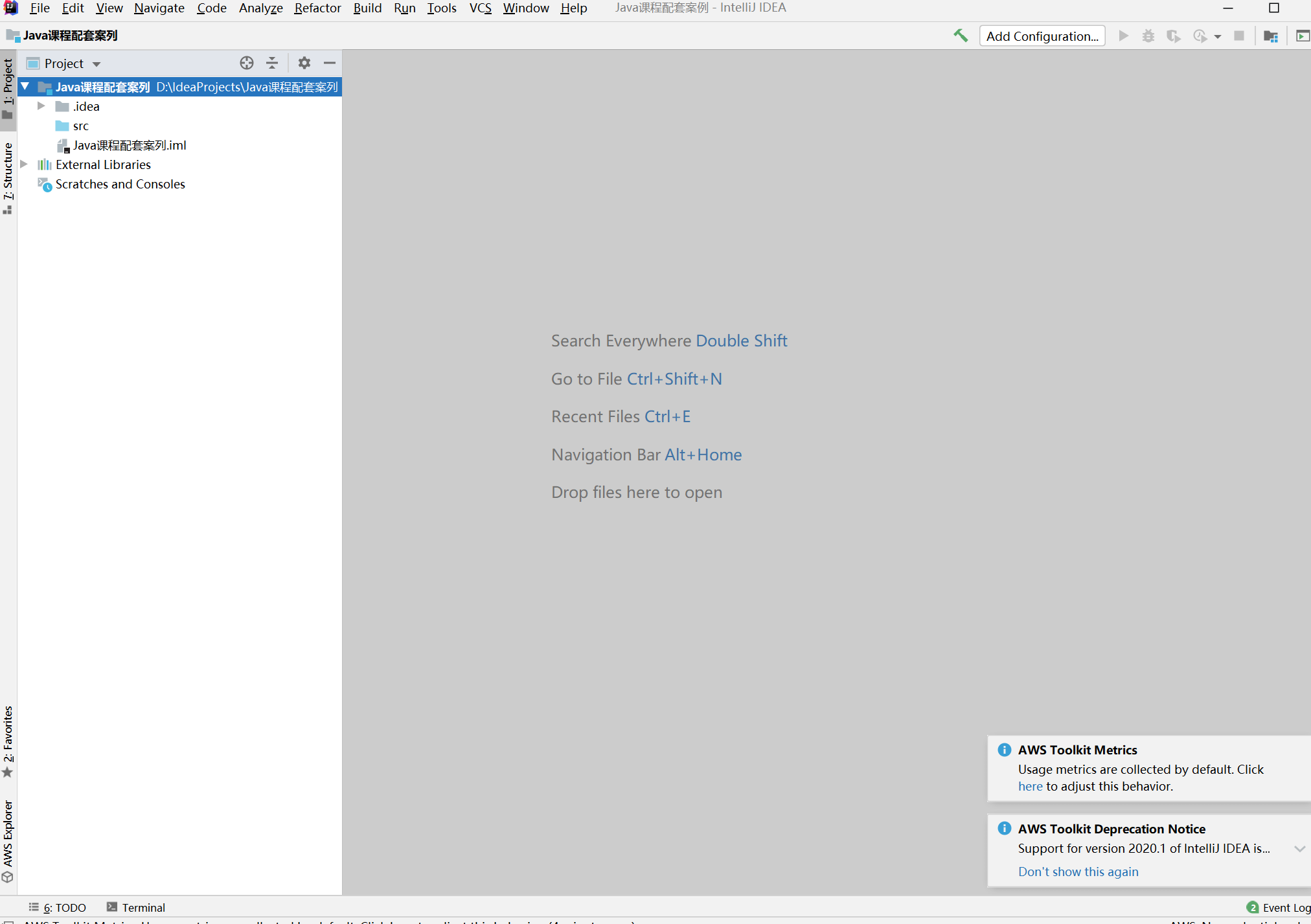Viewport: 1311px width, 924px height.
Task: Click the locate/select opened file icon
Action: click(x=247, y=63)
